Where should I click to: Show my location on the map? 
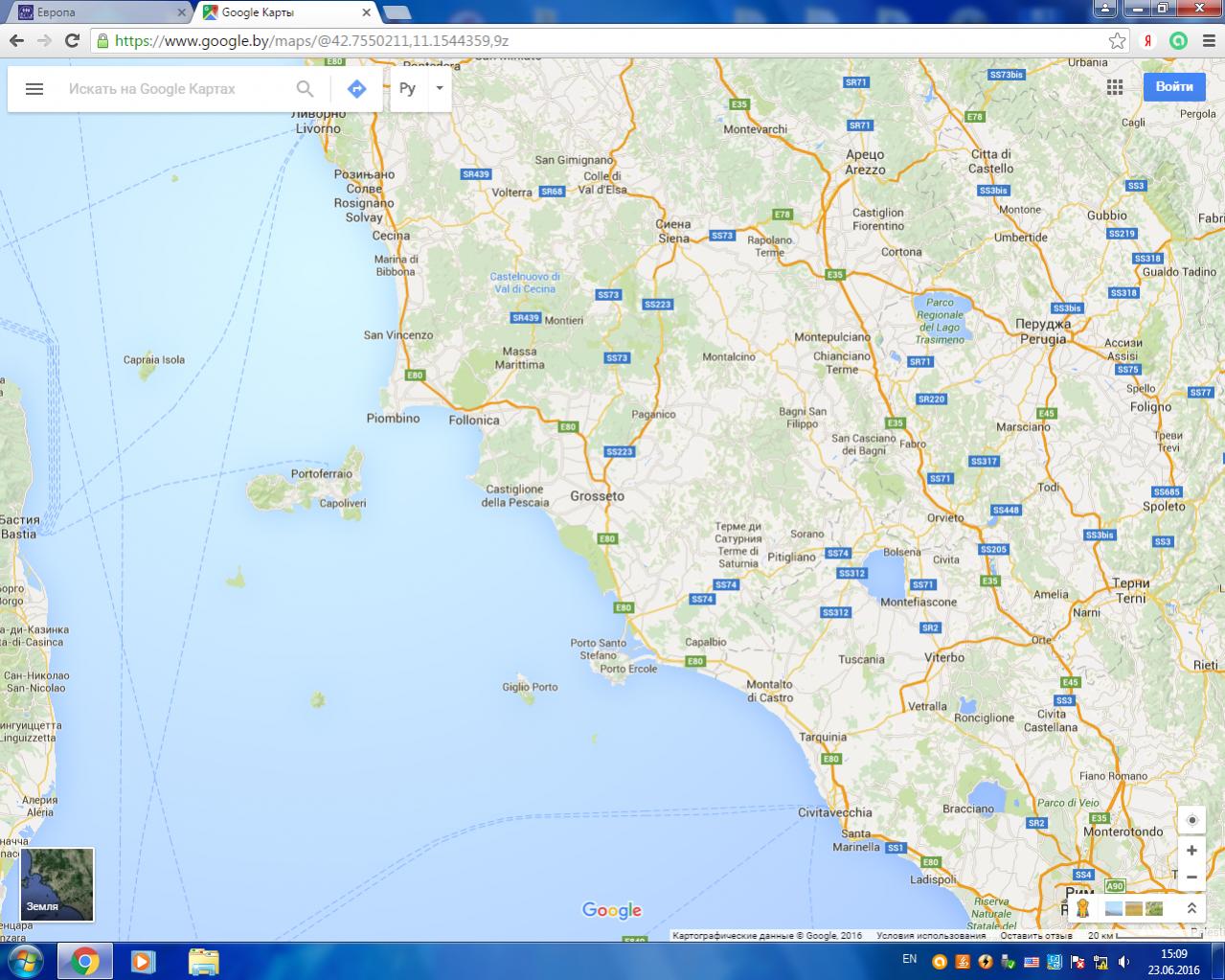[x=1191, y=821]
